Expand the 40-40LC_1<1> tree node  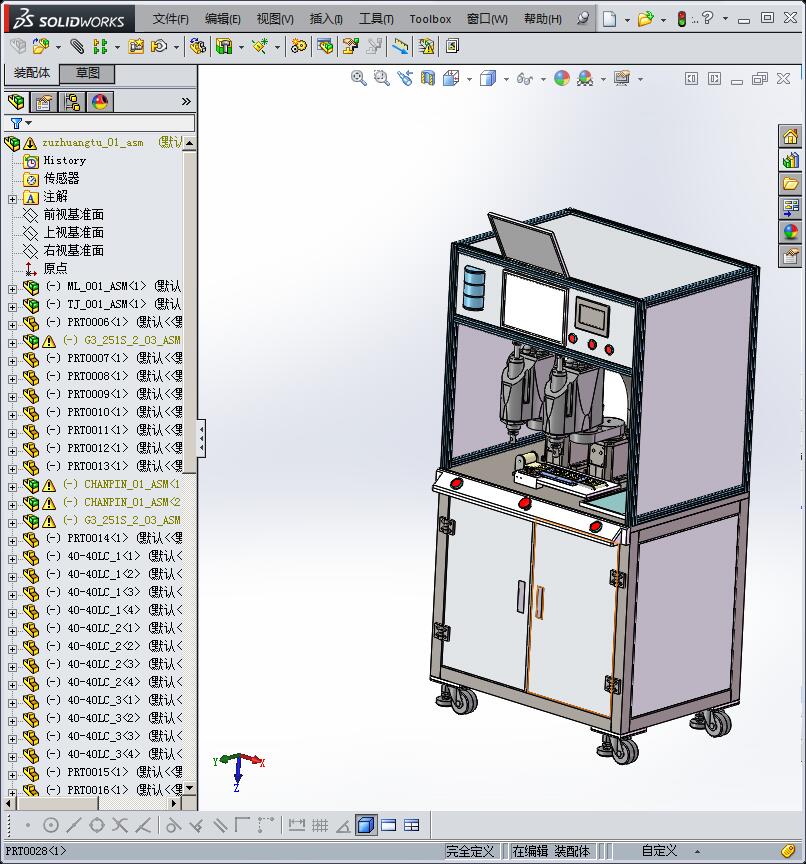[12, 559]
